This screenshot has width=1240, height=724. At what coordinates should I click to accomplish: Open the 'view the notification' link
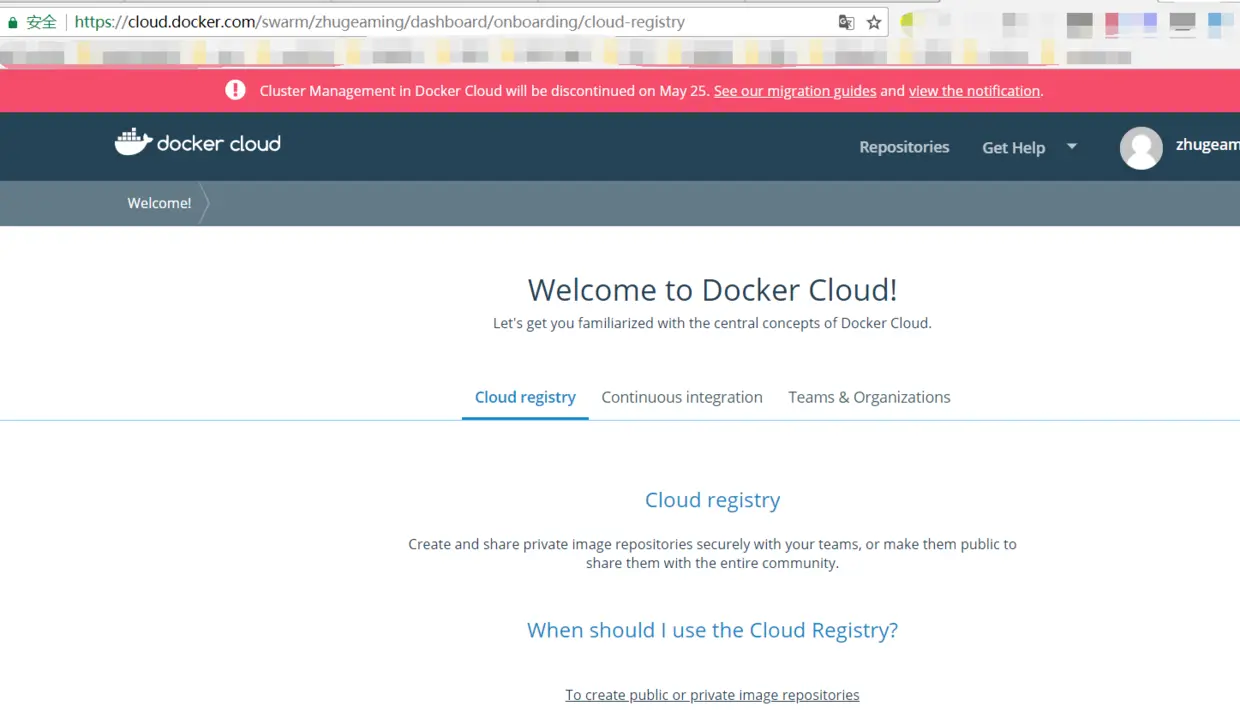click(974, 91)
